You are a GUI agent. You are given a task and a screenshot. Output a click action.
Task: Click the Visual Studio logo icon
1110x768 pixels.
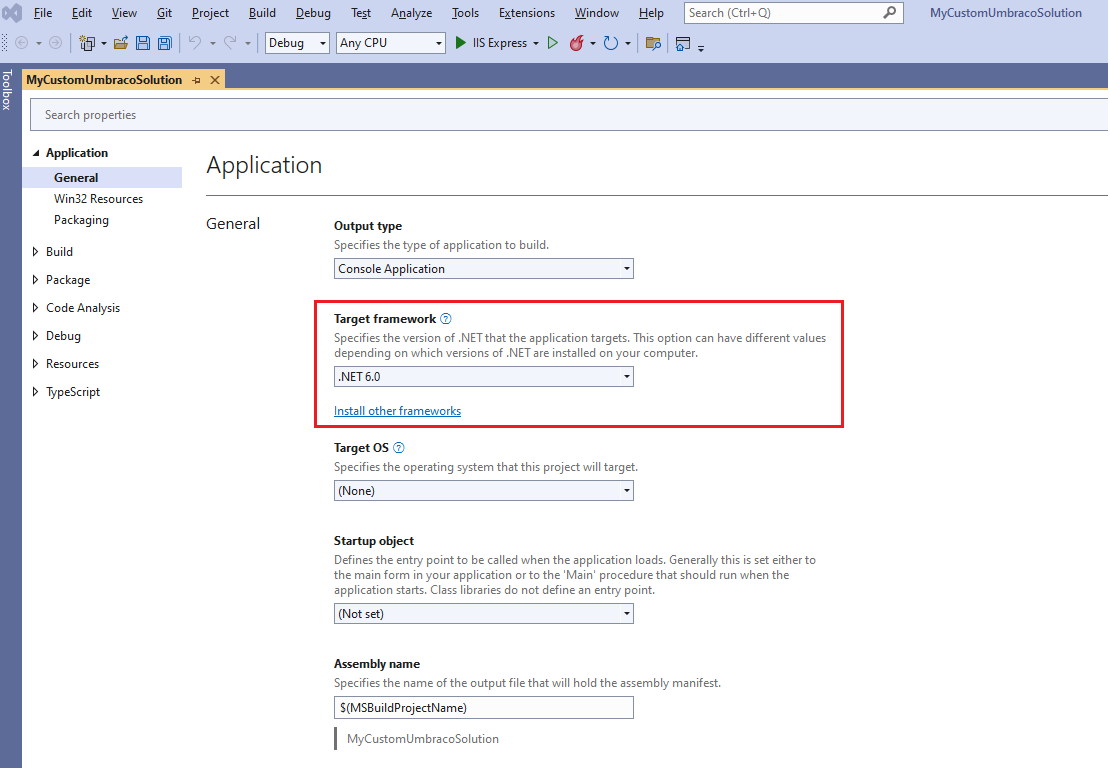point(12,13)
